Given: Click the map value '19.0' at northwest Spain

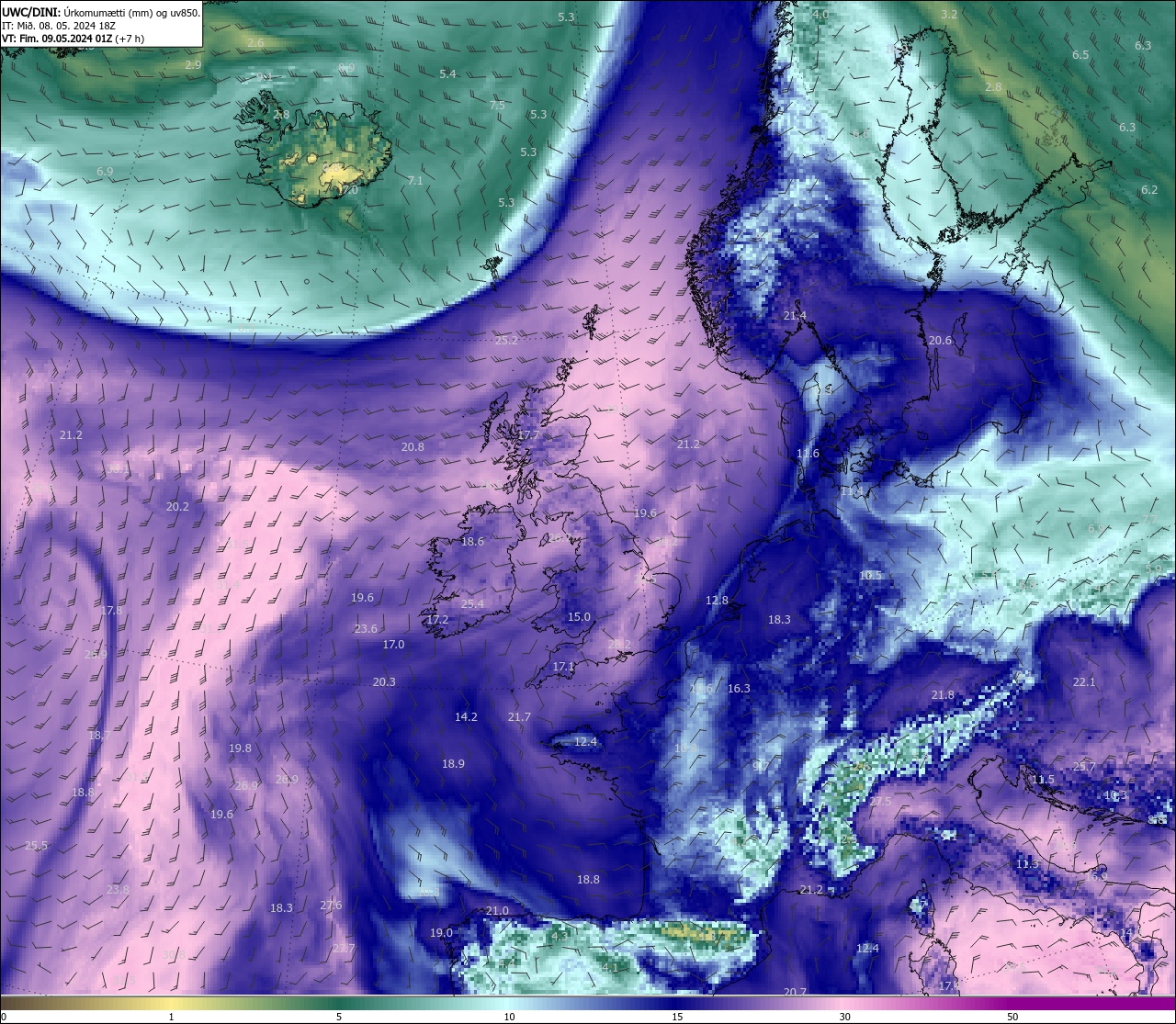Looking at the screenshot, I should coord(441,933).
